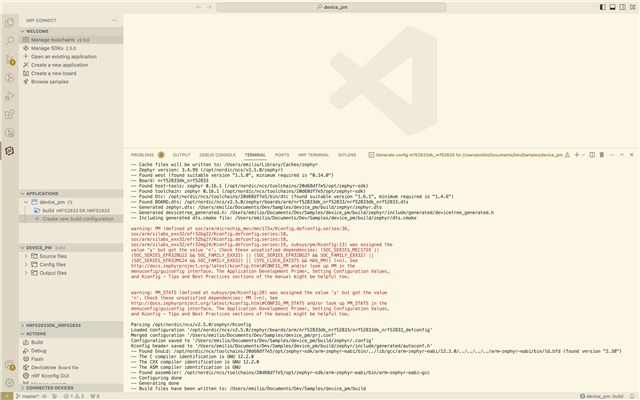
Task: Open the Explorer view in activity bar
Action: tap(9, 23)
